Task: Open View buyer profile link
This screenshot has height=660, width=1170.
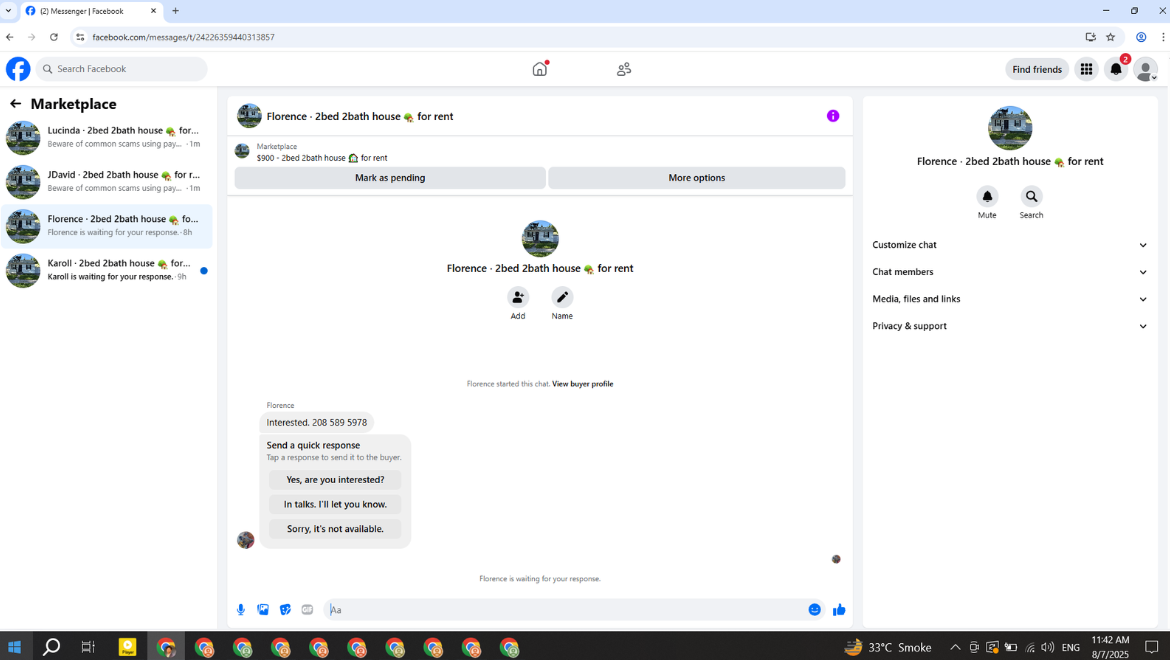Action: pyautogui.click(x=582, y=384)
